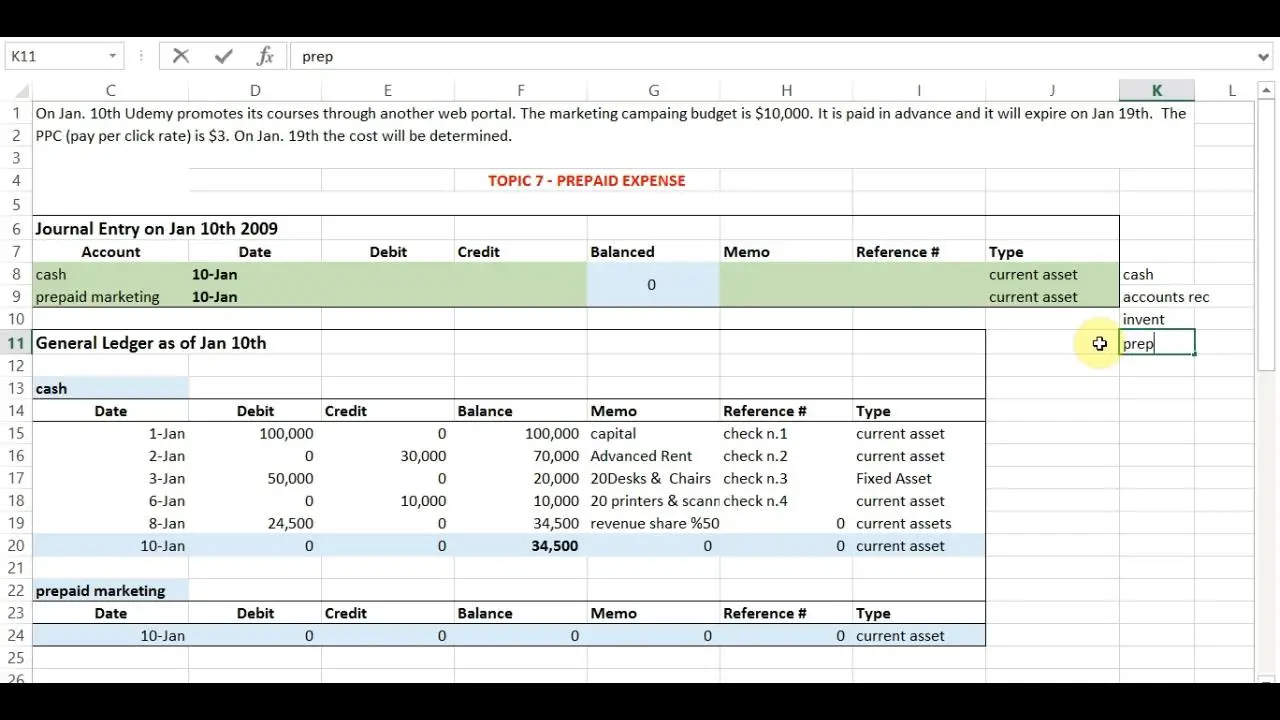Select the 24,500 debit on 8-Jan
1280x720 pixels.
point(255,524)
